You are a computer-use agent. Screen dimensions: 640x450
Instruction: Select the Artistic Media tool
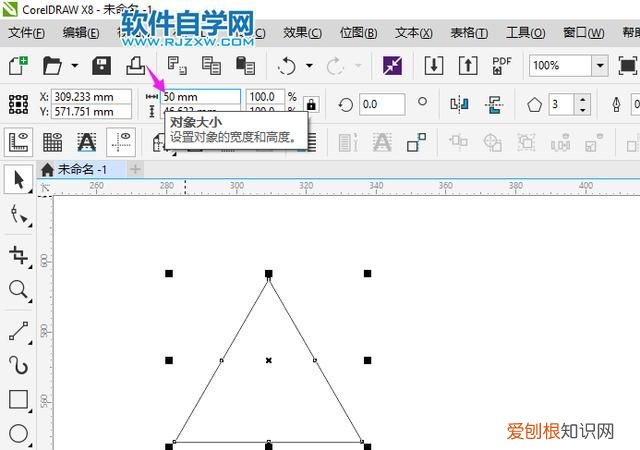18,365
